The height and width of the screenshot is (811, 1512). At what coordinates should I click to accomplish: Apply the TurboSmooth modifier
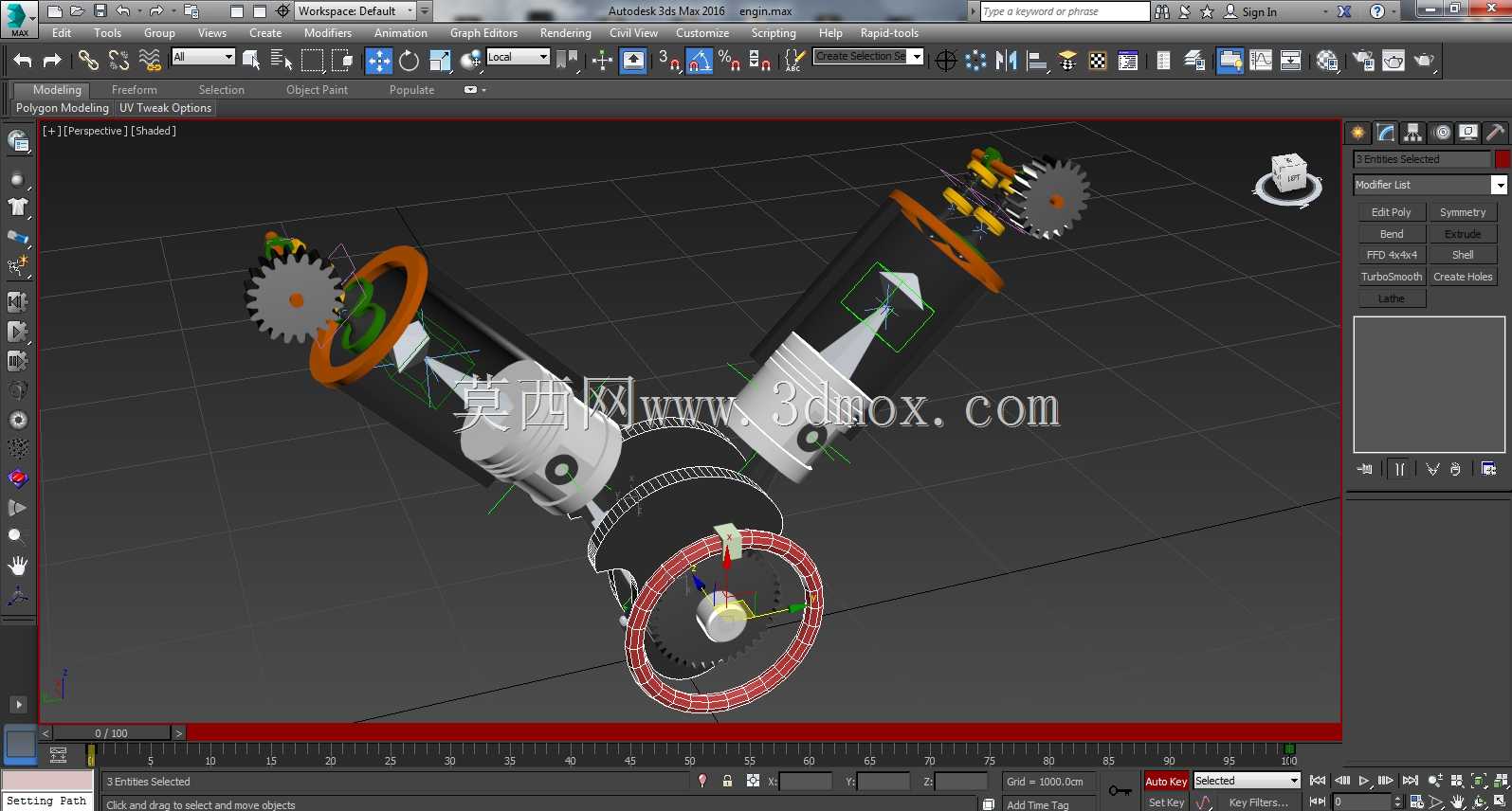click(x=1392, y=277)
